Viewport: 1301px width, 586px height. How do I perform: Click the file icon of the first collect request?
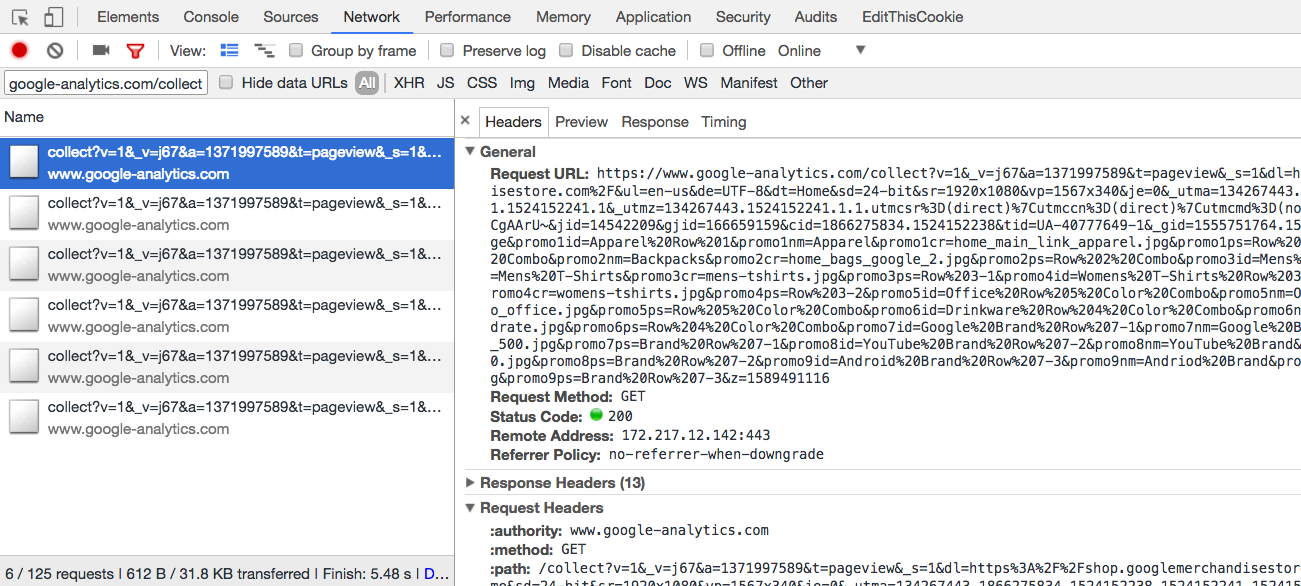[24, 162]
